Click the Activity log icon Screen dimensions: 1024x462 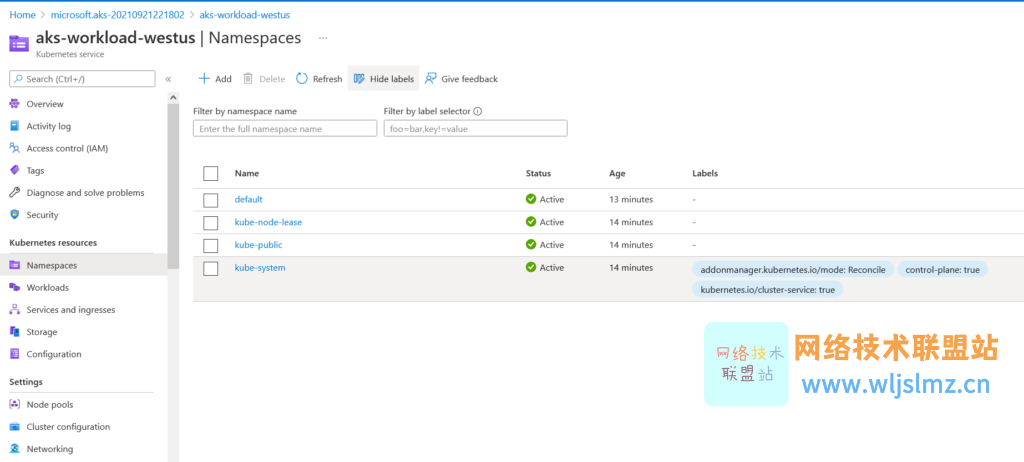coord(14,126)
